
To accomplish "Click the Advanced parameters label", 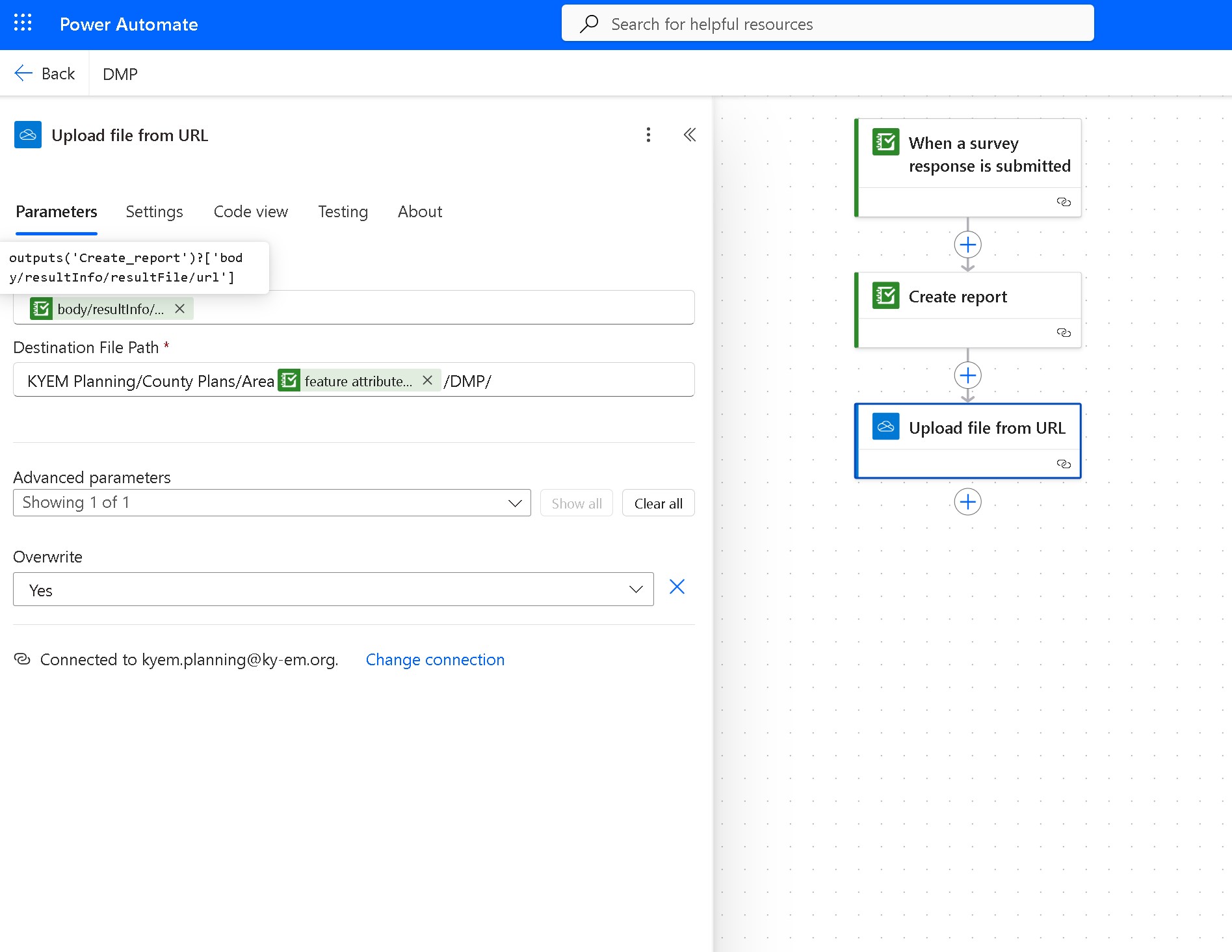I will [x=92, y=477].
